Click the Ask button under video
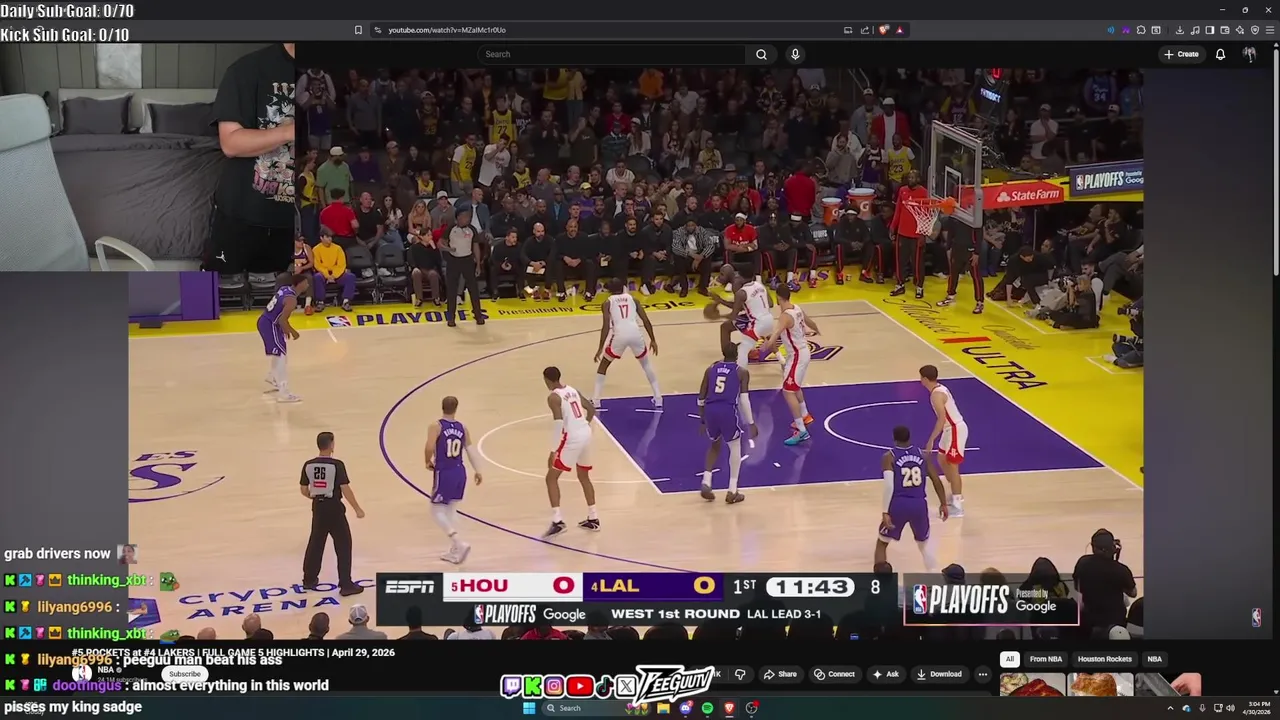 coord(886,674)
